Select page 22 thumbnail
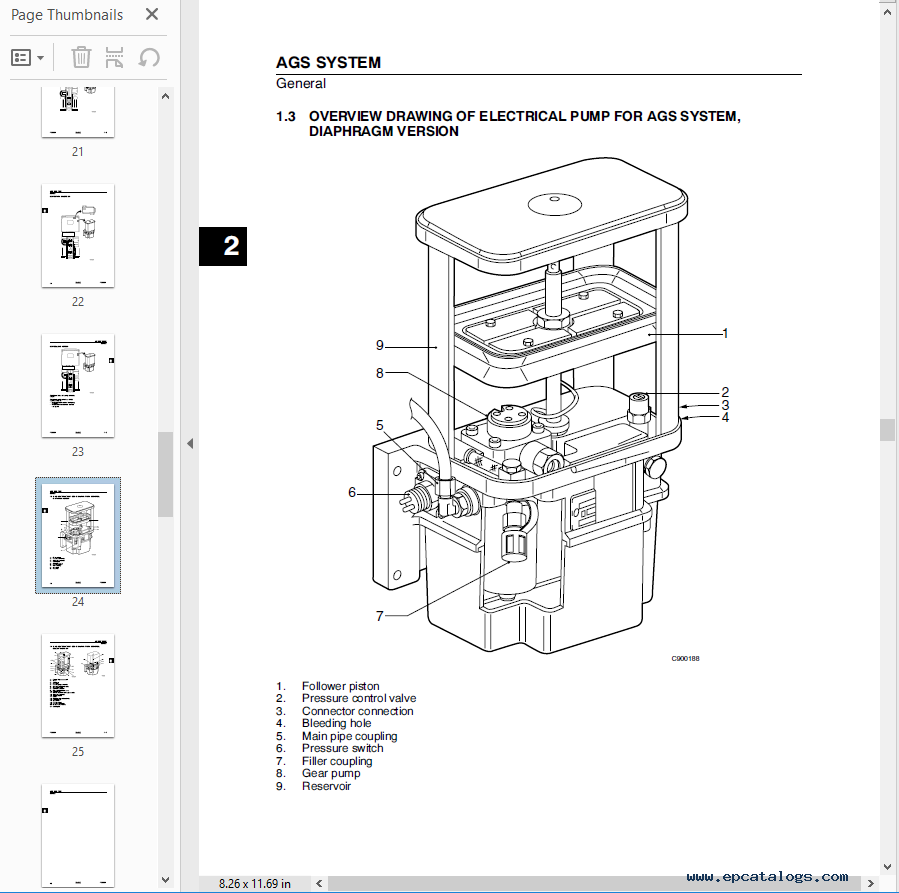The image size is (899, 893). pyautogui.click(x=78, y=236)
